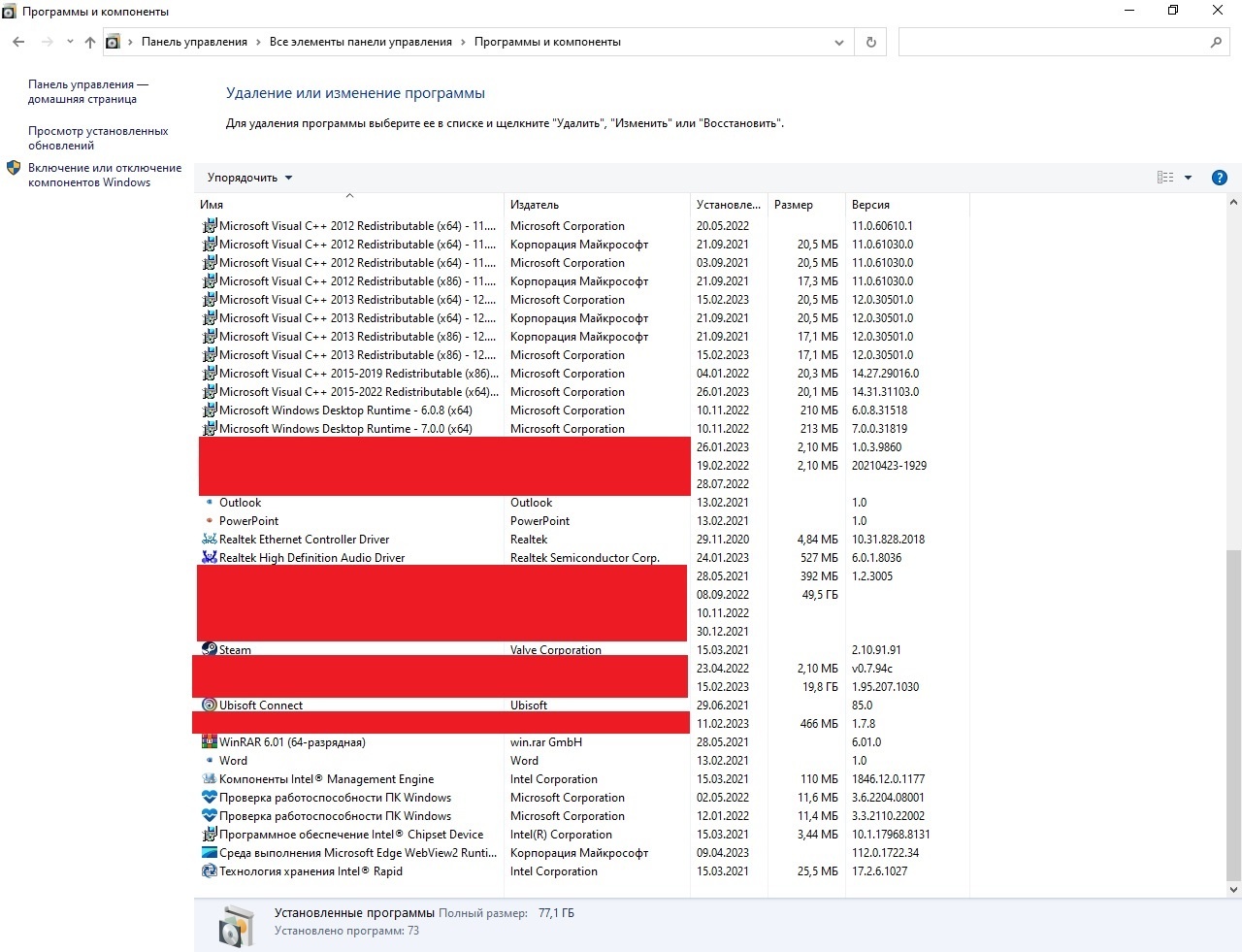
Task: Click Intel(R) Corporation publisher cell
Action: [561, 835]
